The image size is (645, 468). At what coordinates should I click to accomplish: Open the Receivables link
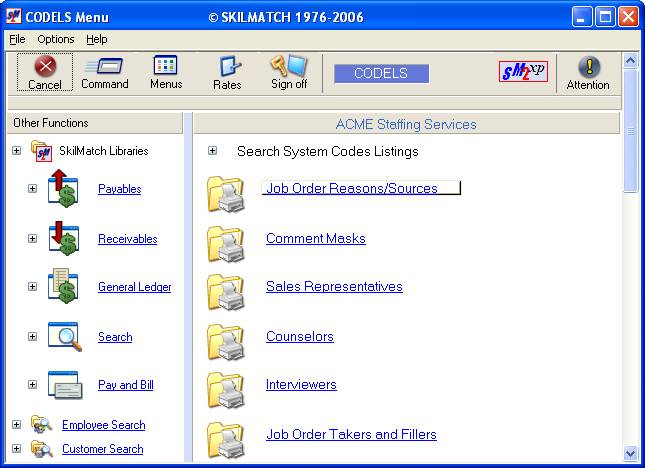(128, 239)
